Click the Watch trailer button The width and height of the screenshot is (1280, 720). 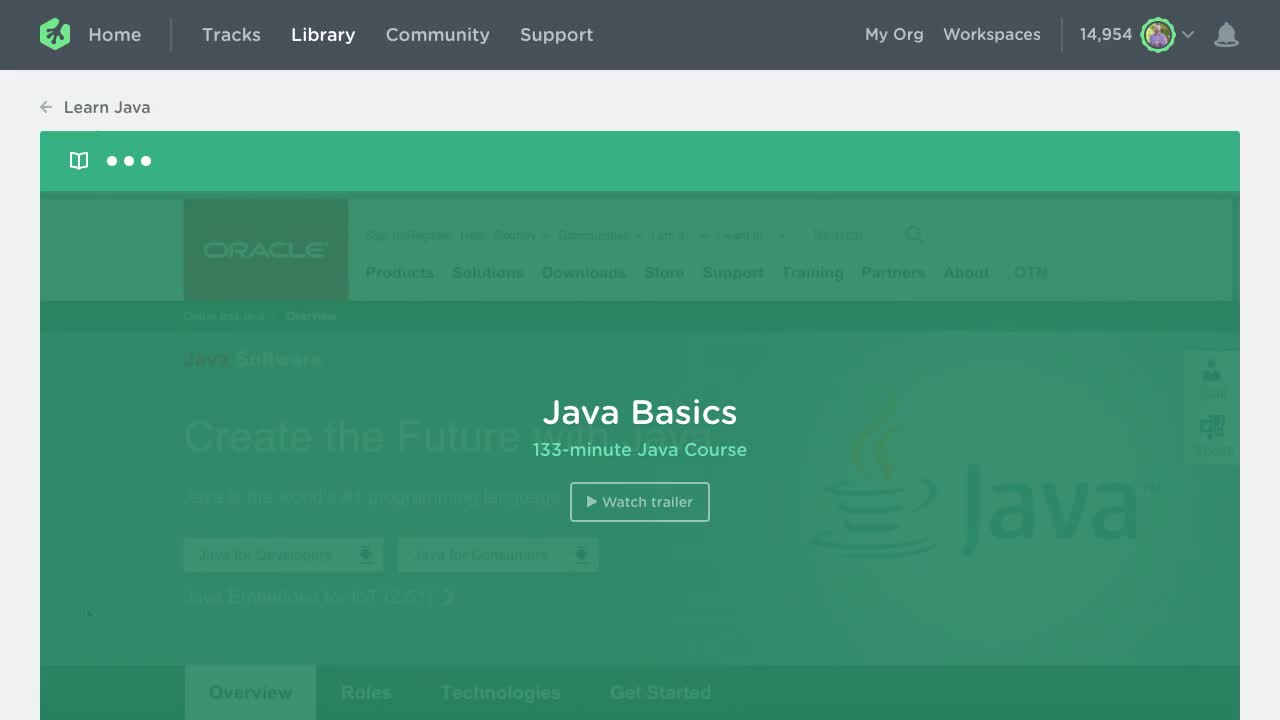pyautogui.click(x=639, y=502)
